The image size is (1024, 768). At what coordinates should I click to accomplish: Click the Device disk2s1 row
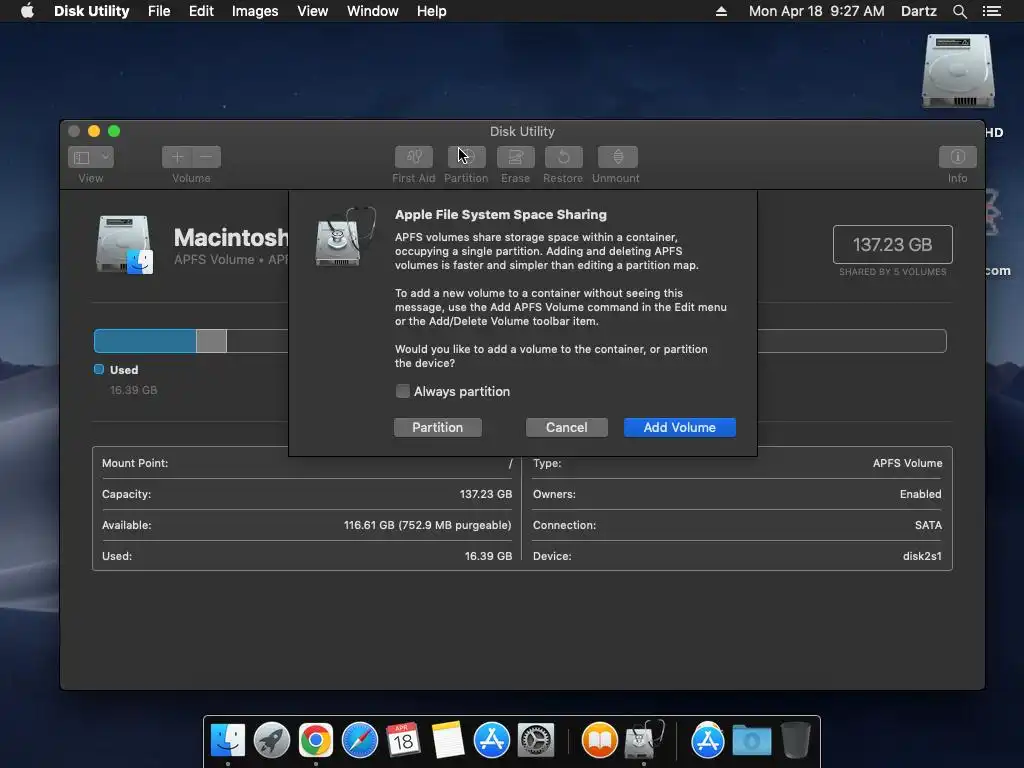[737, 556]
